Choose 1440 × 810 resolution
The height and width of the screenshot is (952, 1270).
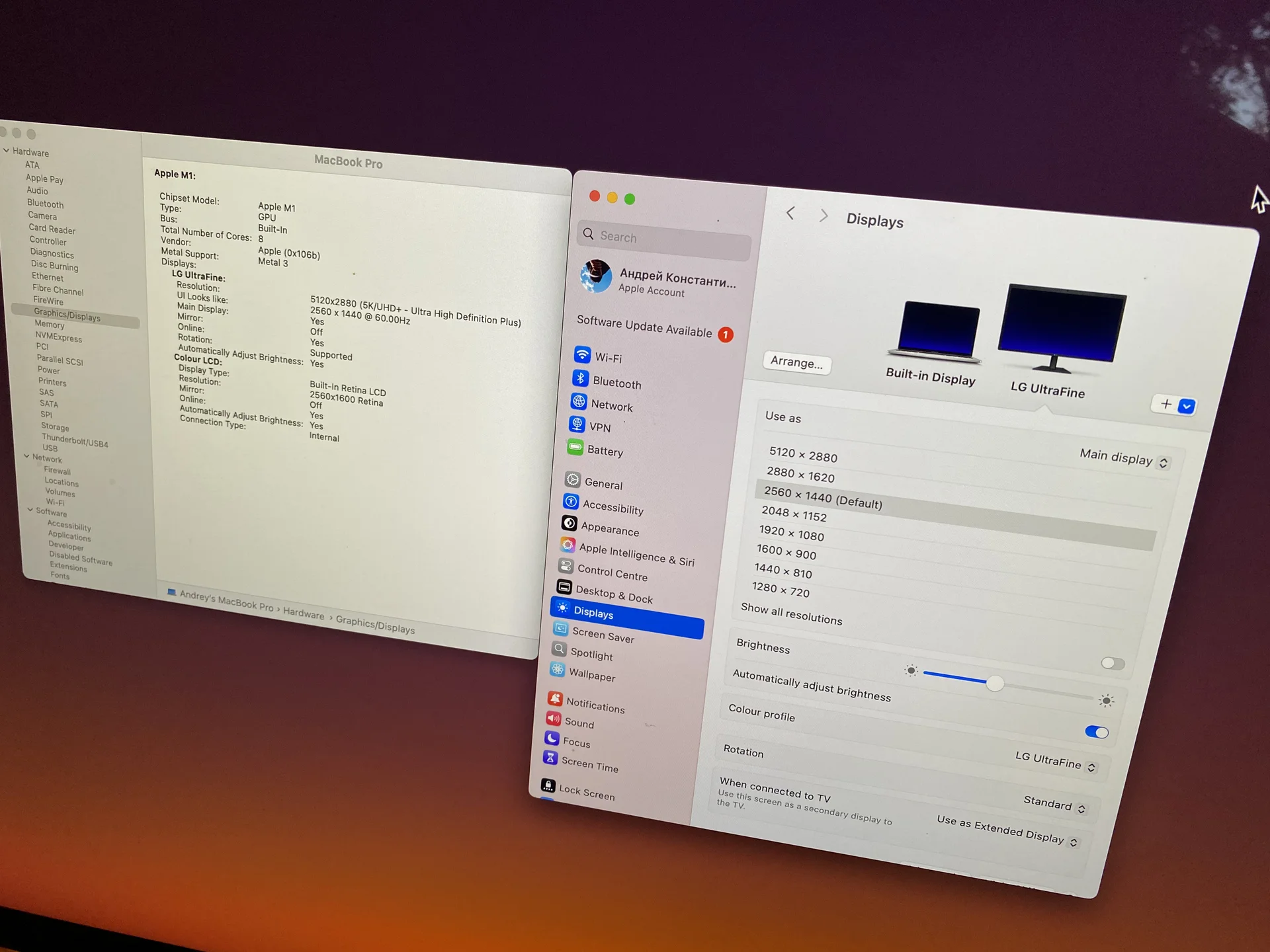pyautogui.click(x=783, y=571)
